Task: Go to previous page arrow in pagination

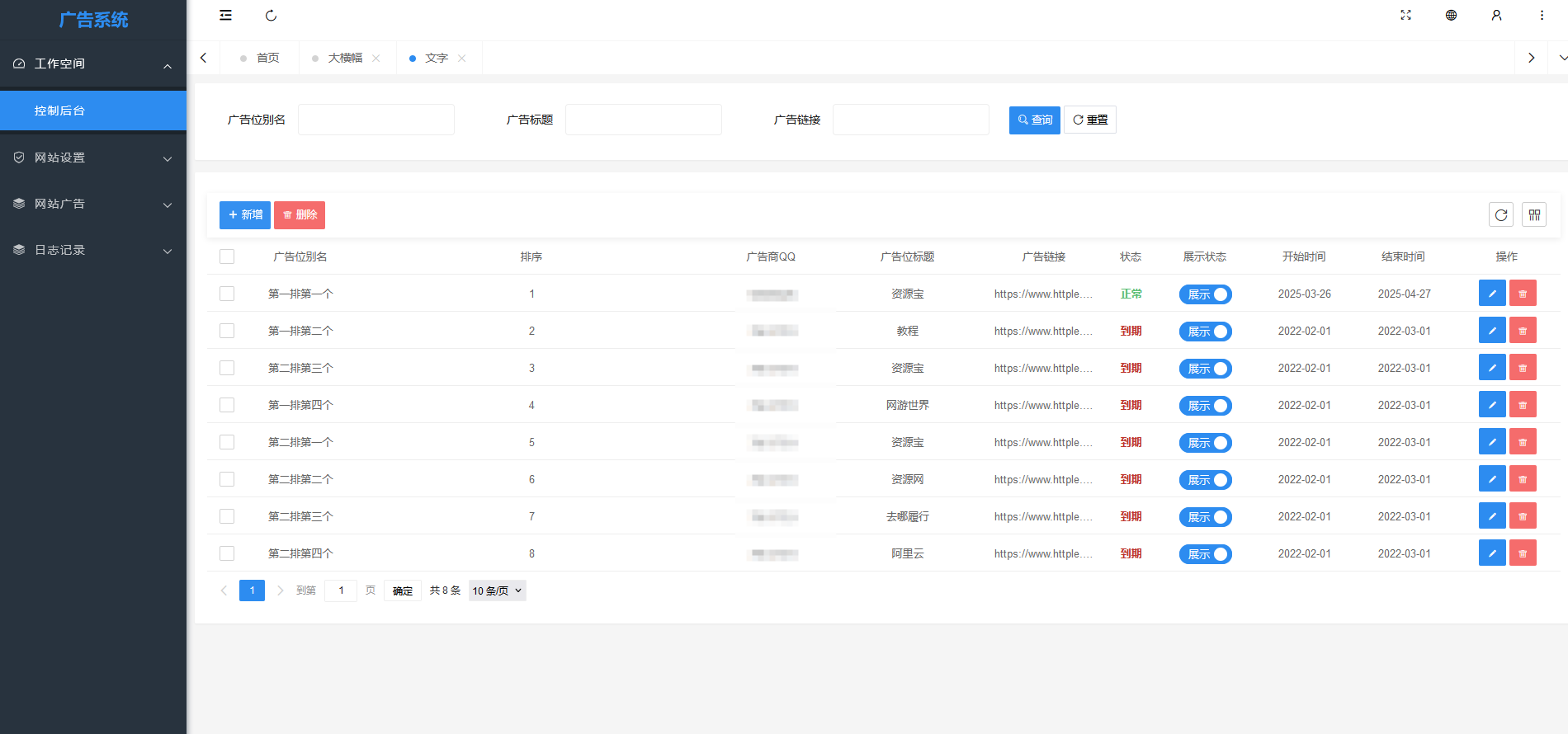Action: point(224,590)
